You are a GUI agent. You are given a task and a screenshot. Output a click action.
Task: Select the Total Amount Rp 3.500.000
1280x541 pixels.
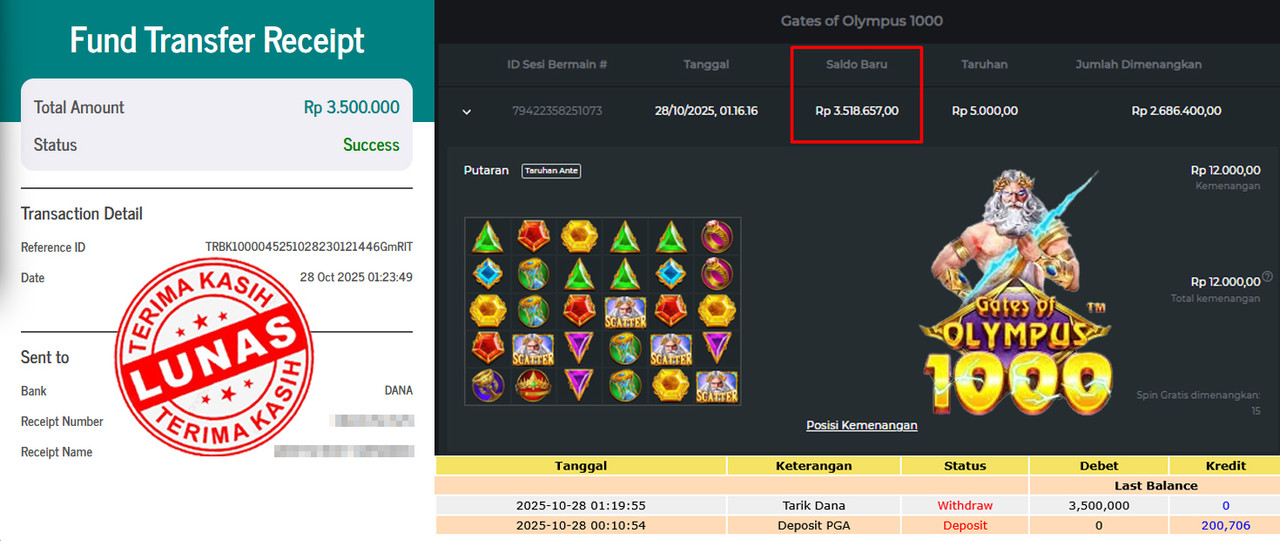(x=351, y=107)
